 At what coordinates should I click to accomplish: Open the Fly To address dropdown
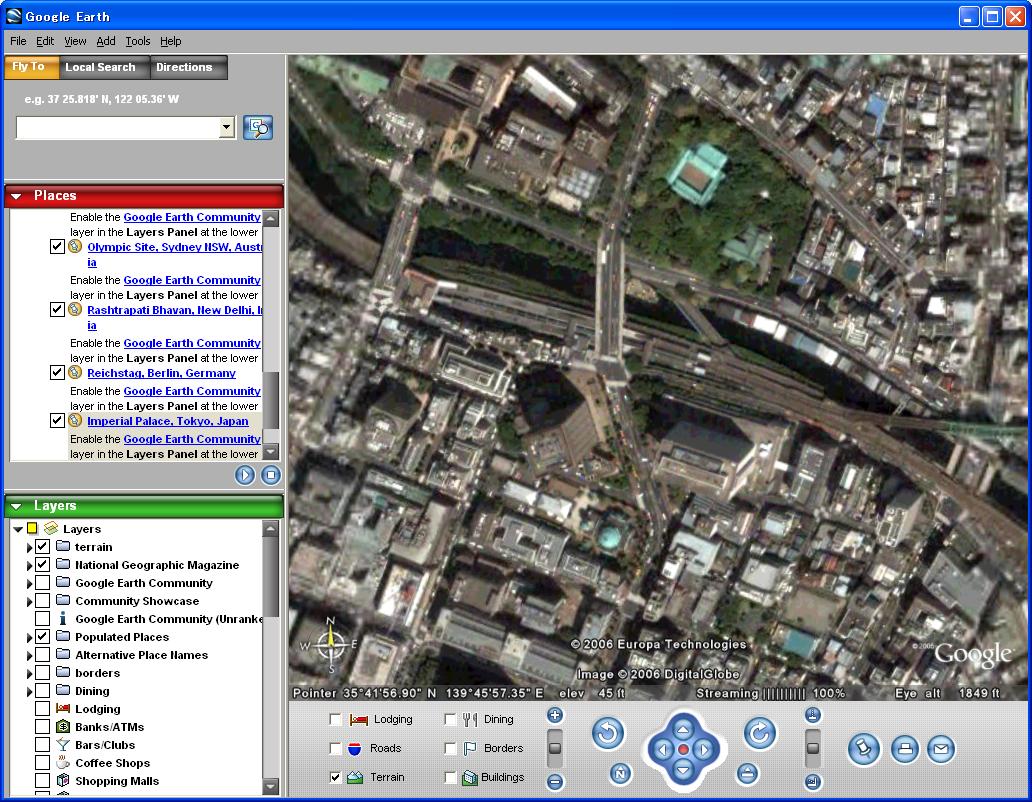click(226, 127)
